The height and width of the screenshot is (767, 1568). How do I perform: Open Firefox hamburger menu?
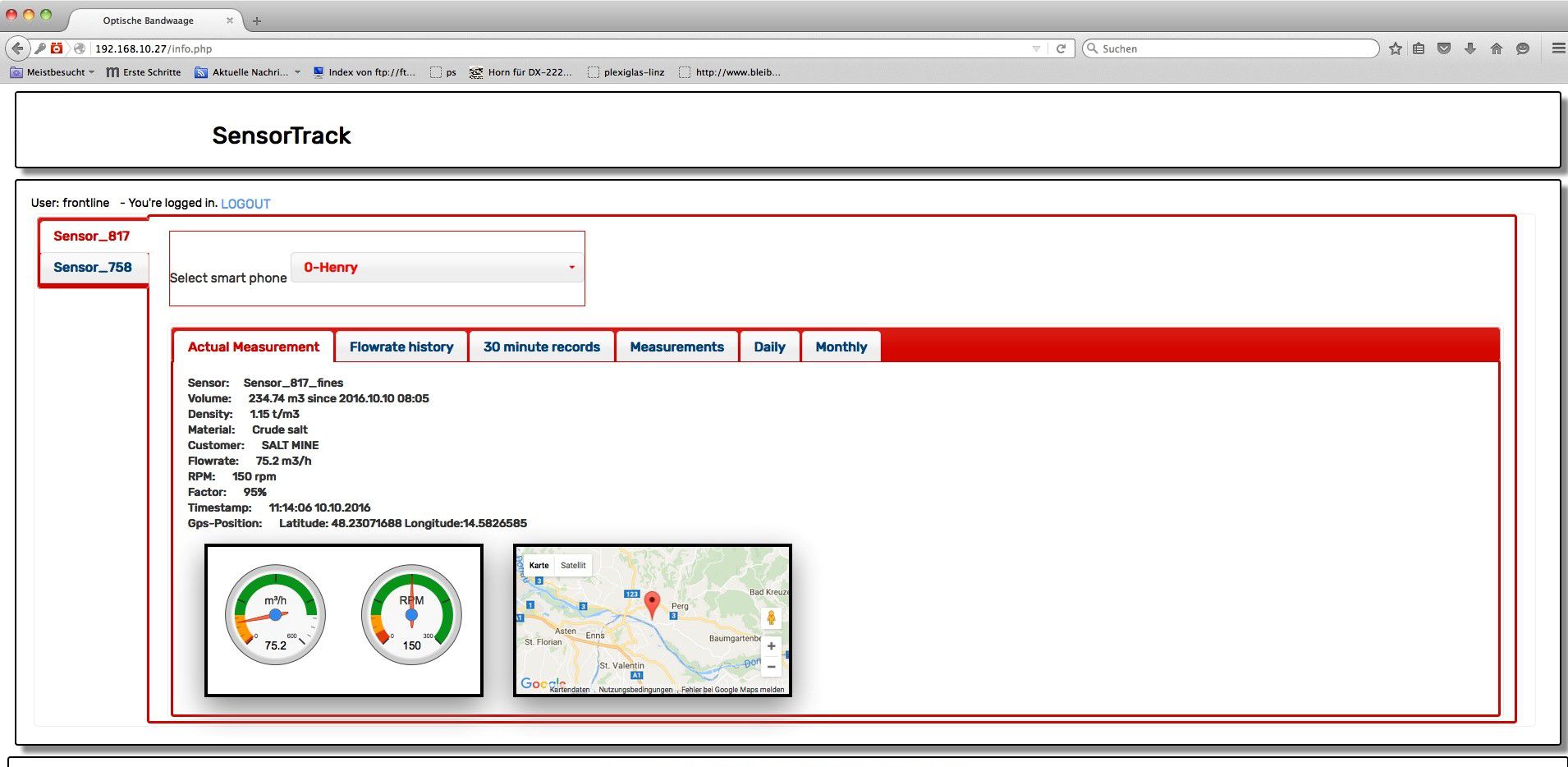tap(1558, 48)
